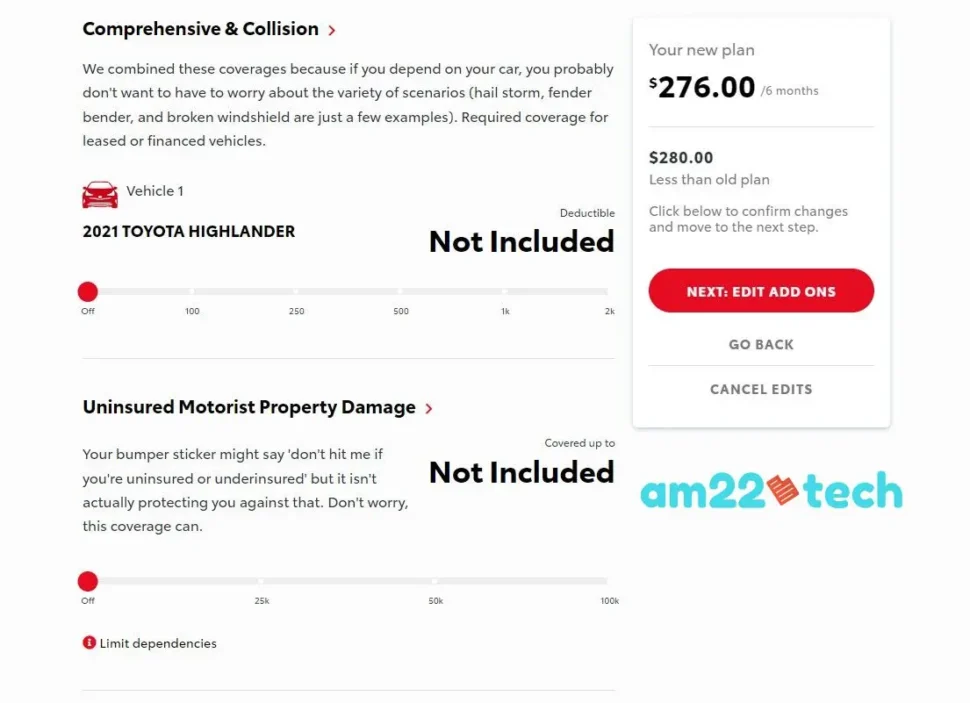The image size is (970, 703).
Task: Click GO BACK
Action: pyautogui.click(x=760, y=344)
